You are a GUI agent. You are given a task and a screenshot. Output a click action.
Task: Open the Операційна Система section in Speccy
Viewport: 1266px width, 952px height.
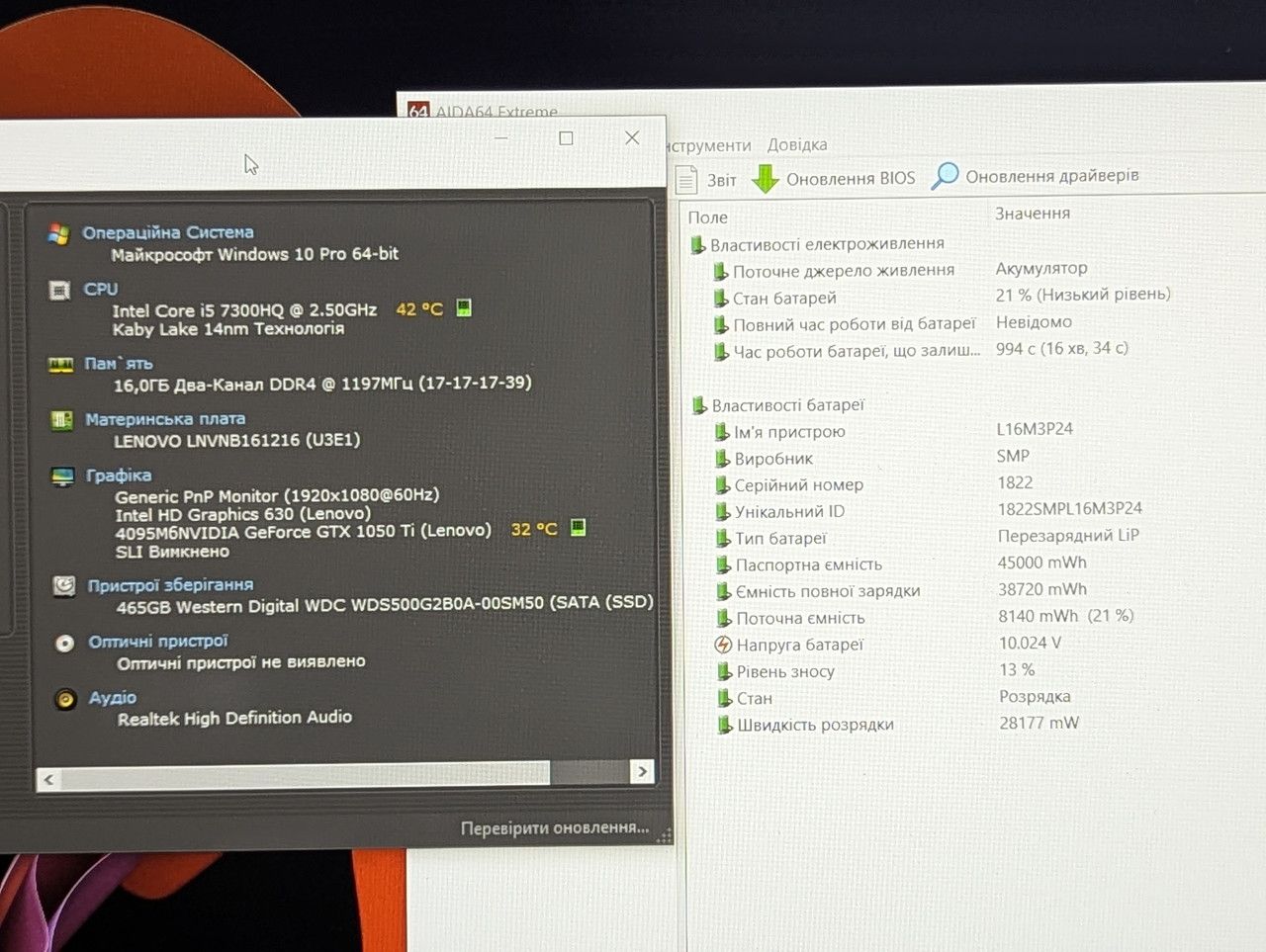point(168,232)
